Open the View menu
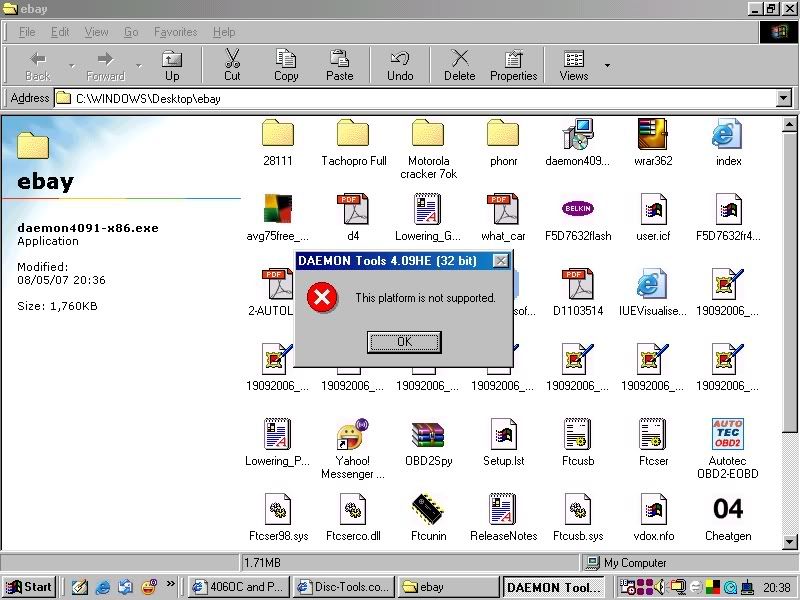800x600 pixels. pyautogui.click(x=96, y=32)
